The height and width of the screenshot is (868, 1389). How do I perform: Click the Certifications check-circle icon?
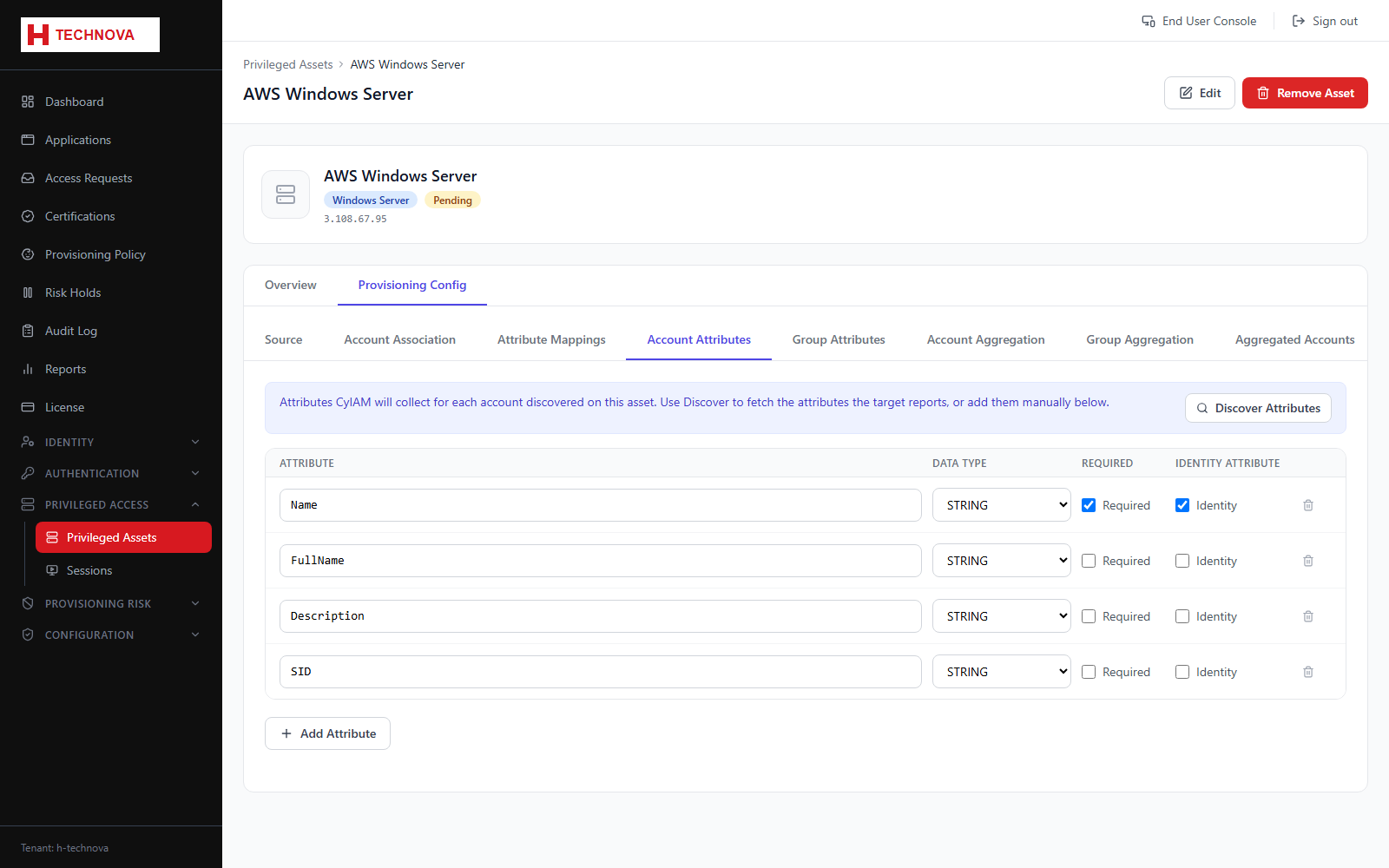(x=28, y=216)
